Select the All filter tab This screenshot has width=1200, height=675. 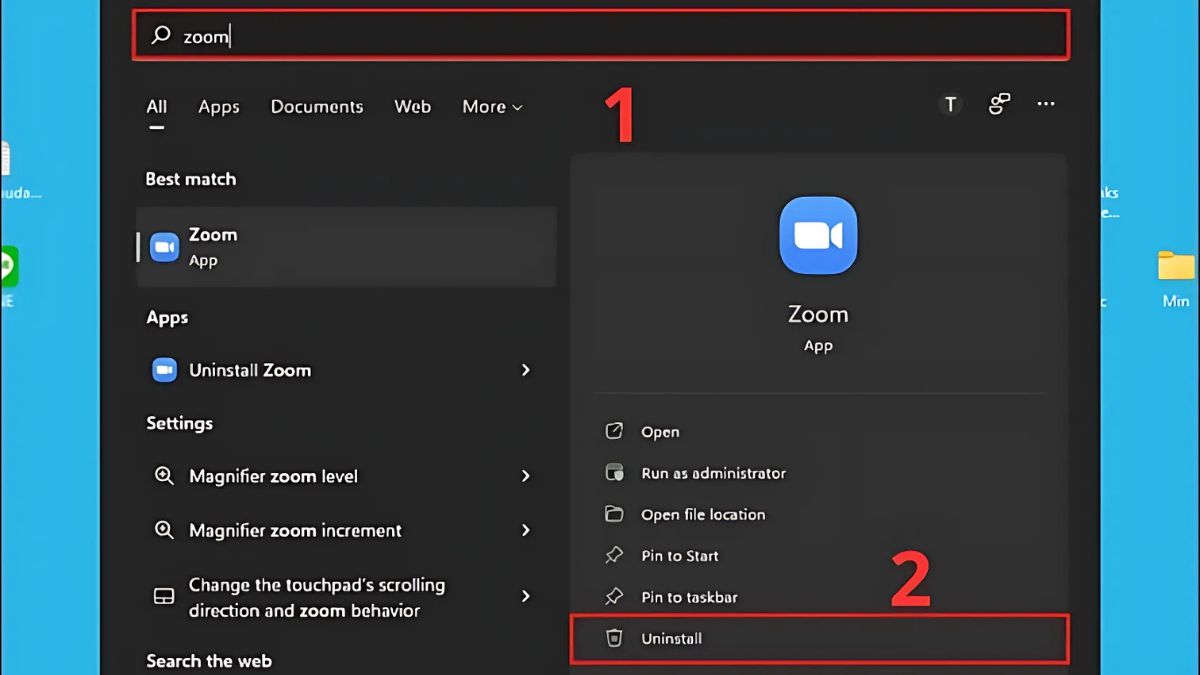[157, 106]
